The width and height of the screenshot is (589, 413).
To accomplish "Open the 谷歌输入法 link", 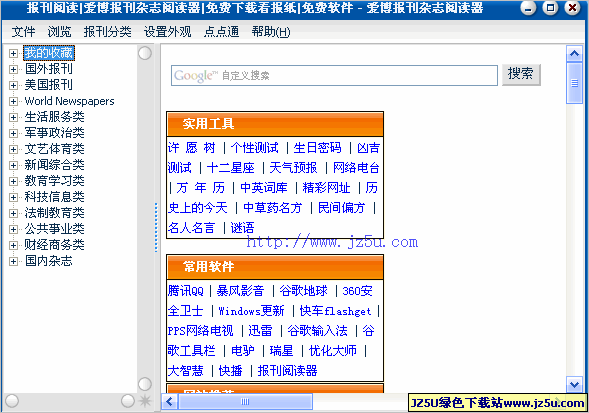I will tap(317, 331).
